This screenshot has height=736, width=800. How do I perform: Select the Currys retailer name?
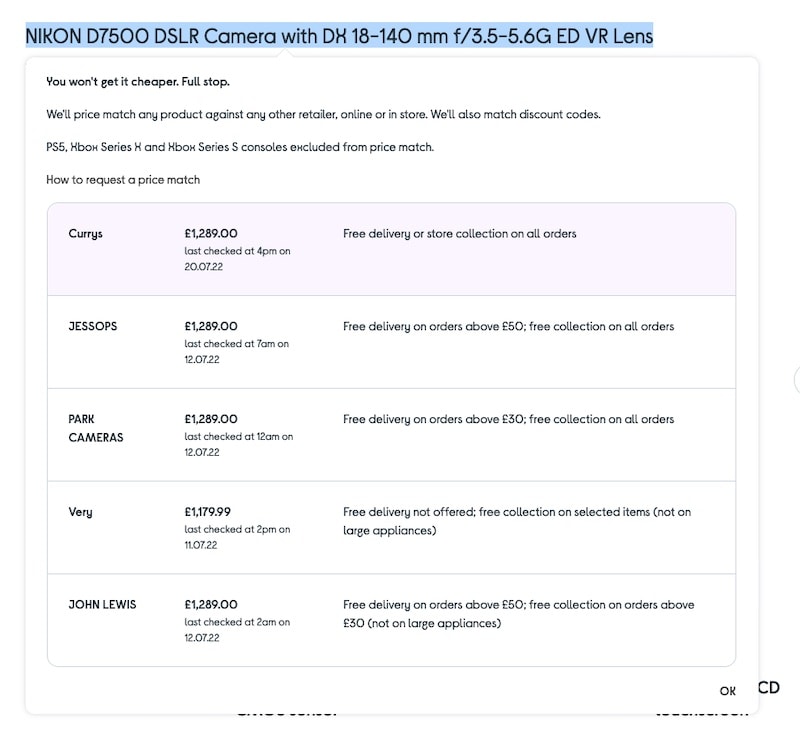(85, 234)
